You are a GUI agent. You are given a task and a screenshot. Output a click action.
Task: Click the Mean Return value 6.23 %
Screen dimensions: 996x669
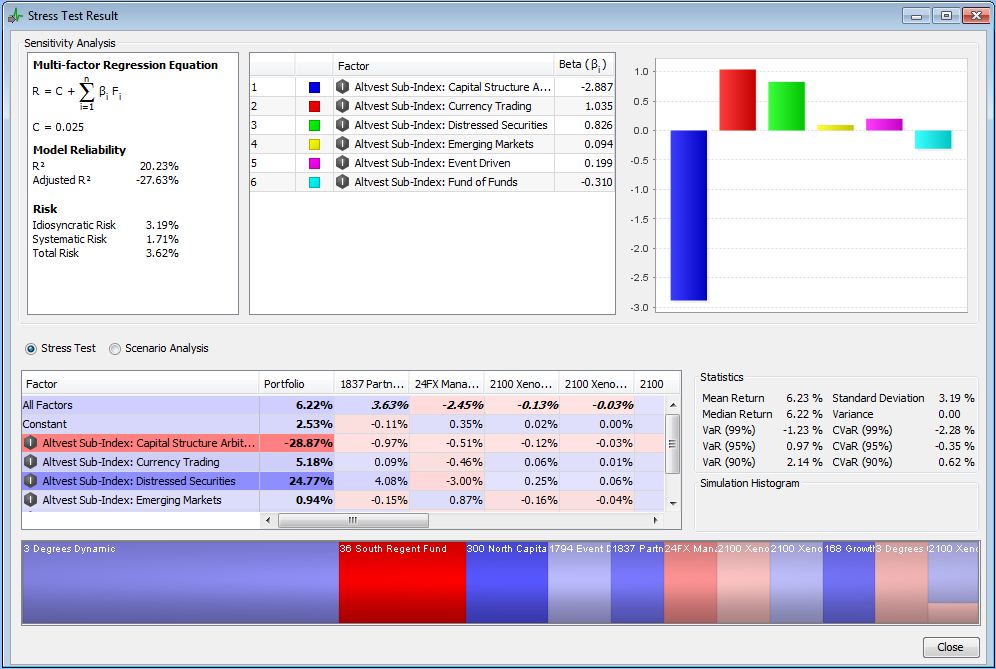point(804,398)
